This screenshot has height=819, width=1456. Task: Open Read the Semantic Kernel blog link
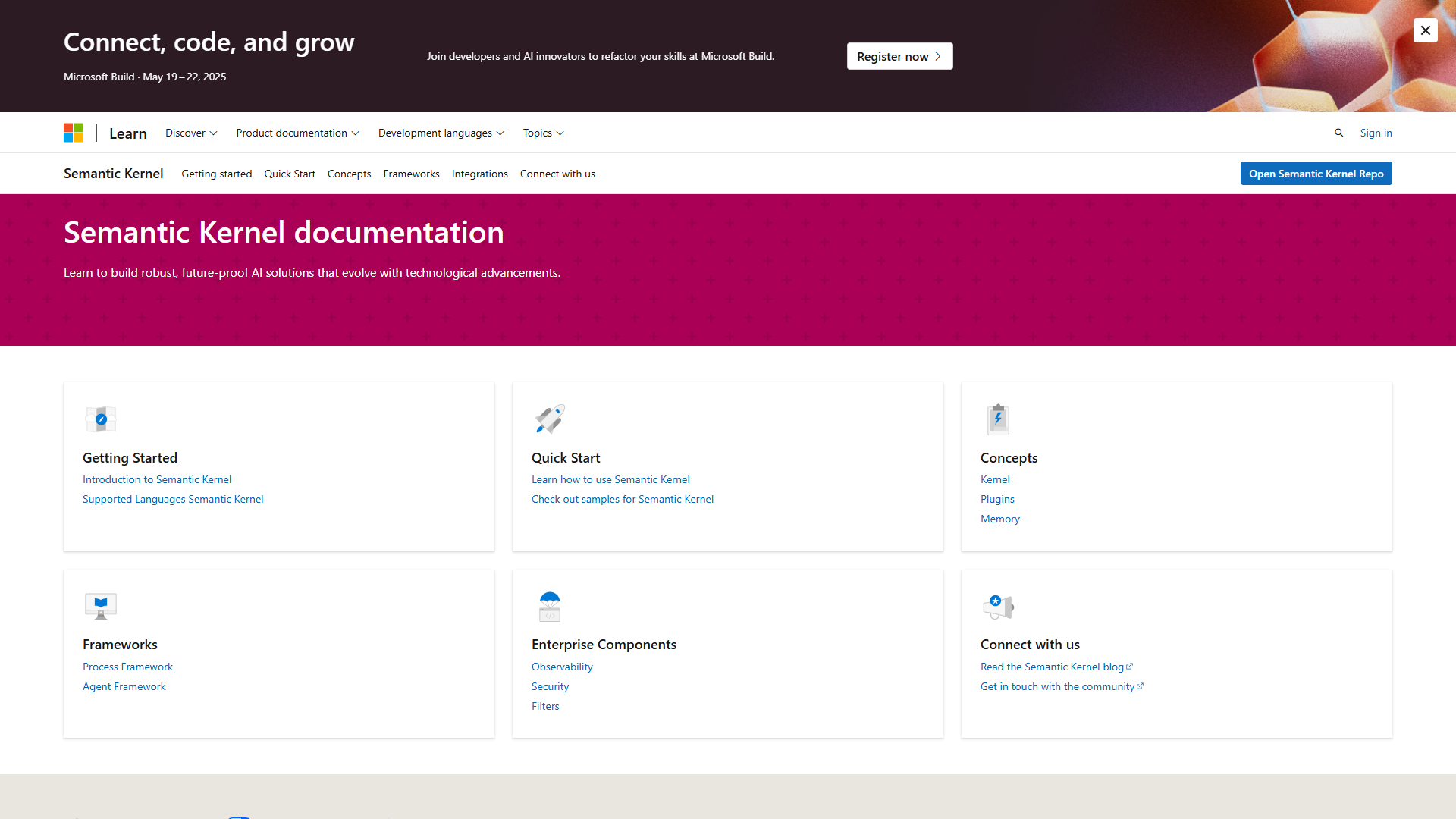pos(1056,667)
